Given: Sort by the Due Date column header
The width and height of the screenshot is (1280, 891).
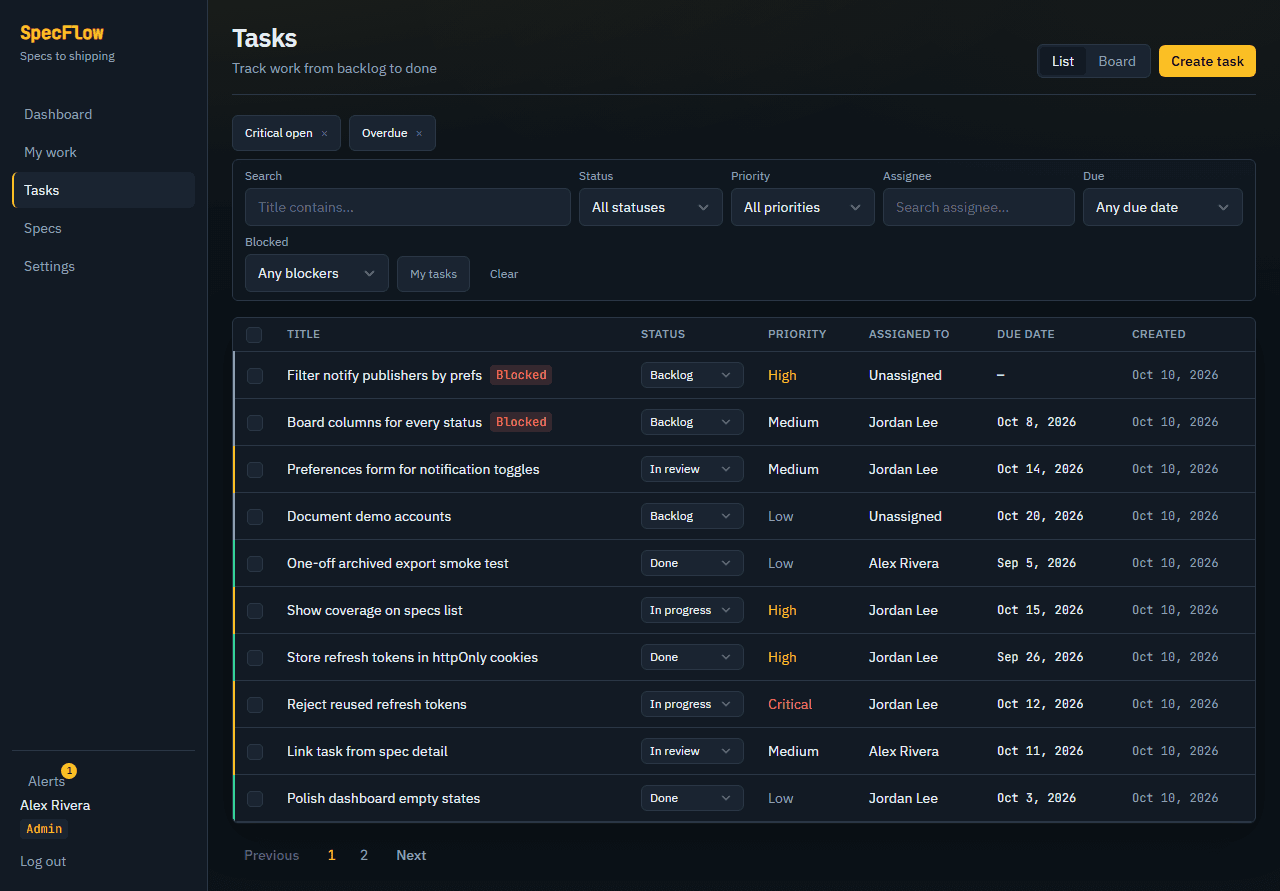Looking at the screenshot, I should point(1025,334).
